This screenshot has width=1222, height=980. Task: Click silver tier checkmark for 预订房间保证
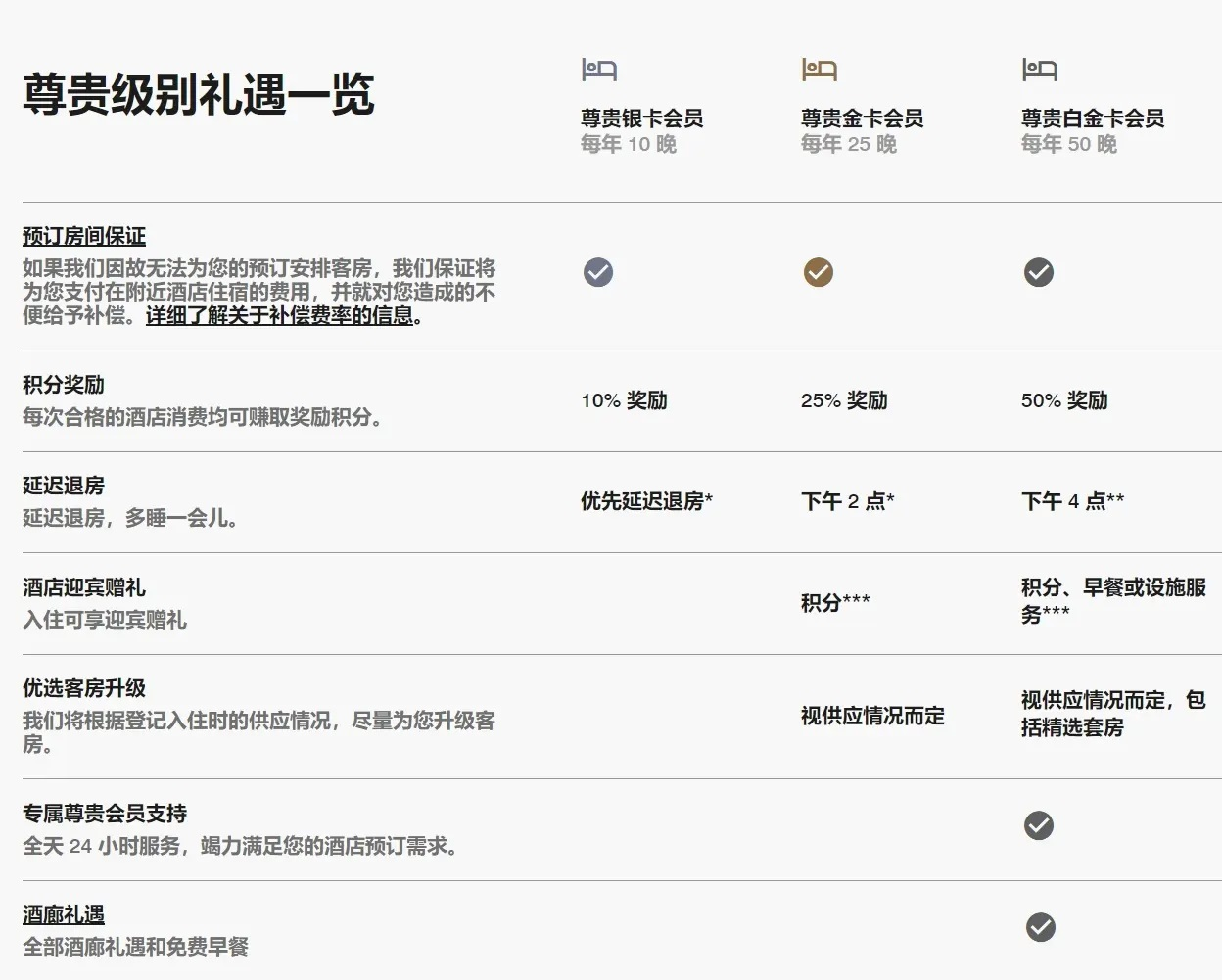598,272
